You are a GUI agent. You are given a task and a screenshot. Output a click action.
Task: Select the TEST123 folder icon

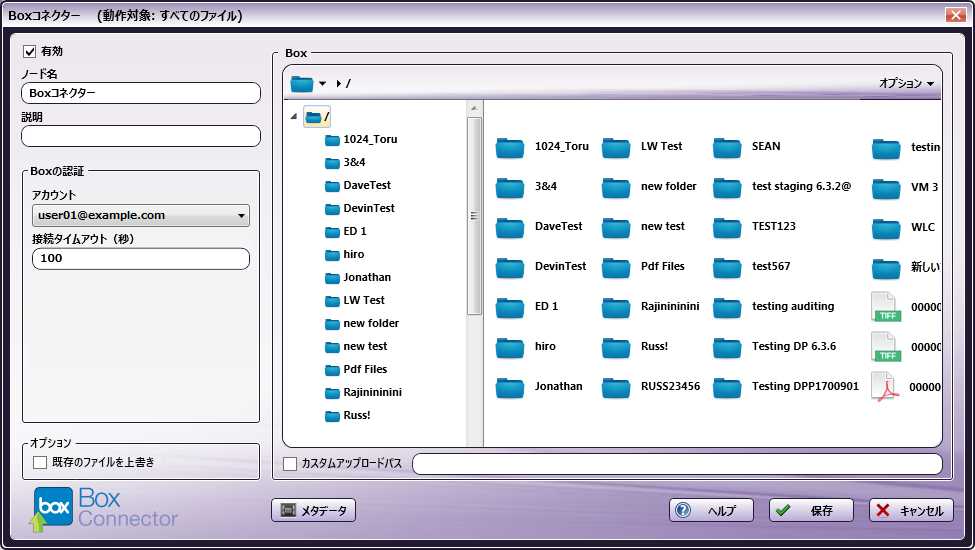(x=727, y=227)
